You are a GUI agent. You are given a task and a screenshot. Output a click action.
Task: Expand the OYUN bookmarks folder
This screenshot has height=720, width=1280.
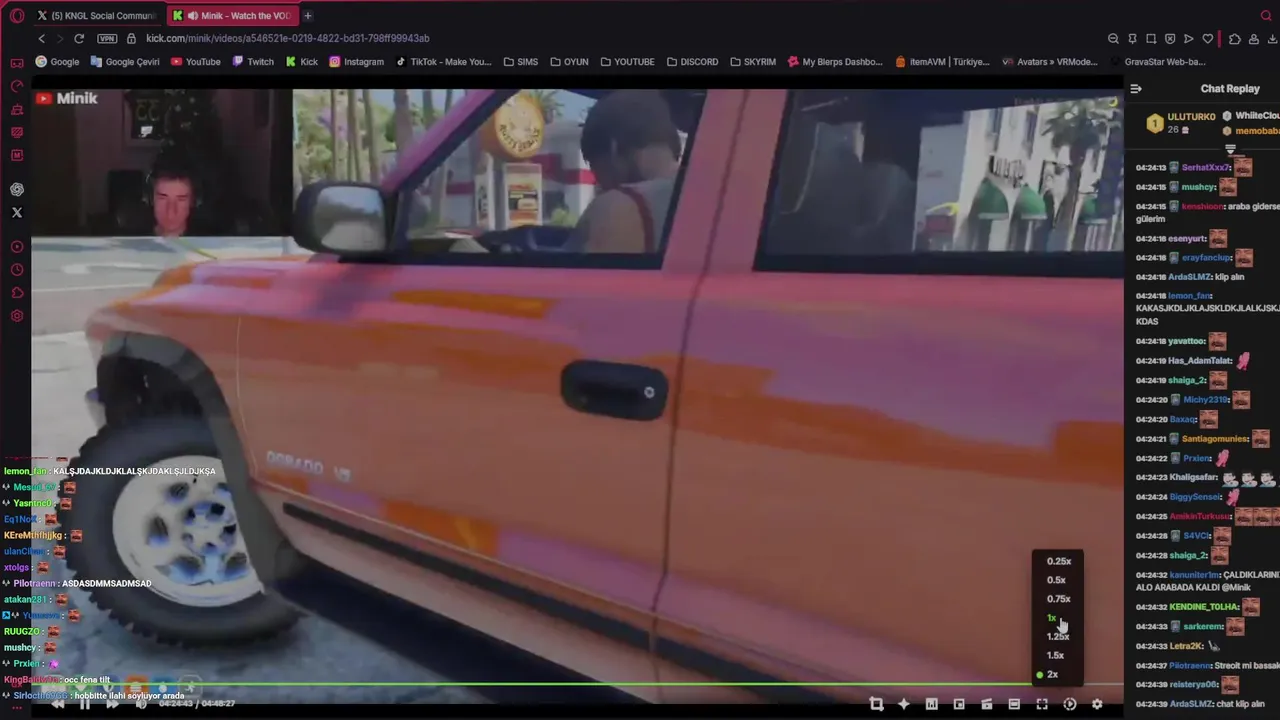coord(569,61)
